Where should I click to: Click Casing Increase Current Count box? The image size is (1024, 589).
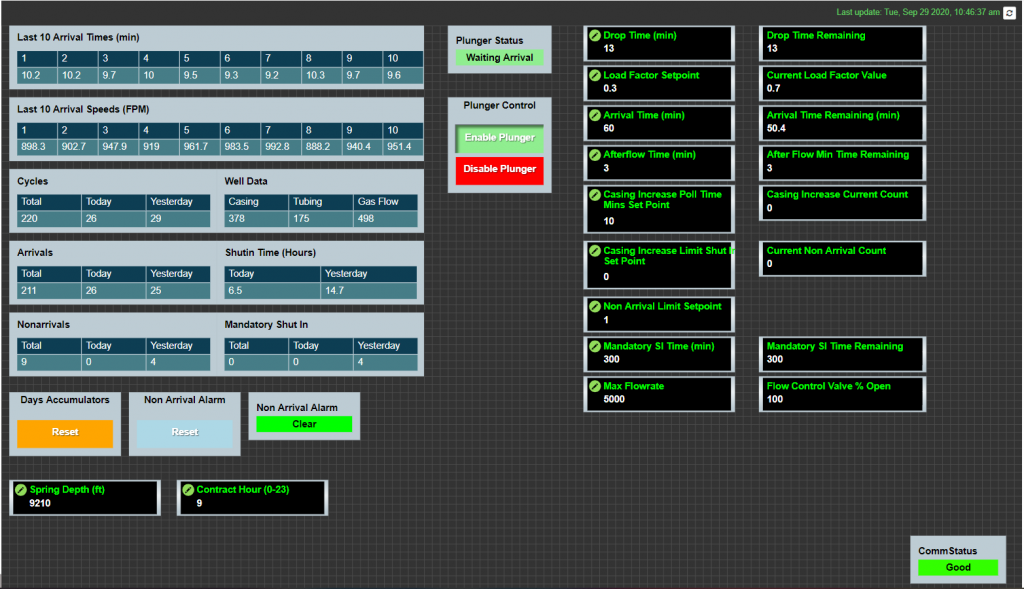(x=842, y=202)
